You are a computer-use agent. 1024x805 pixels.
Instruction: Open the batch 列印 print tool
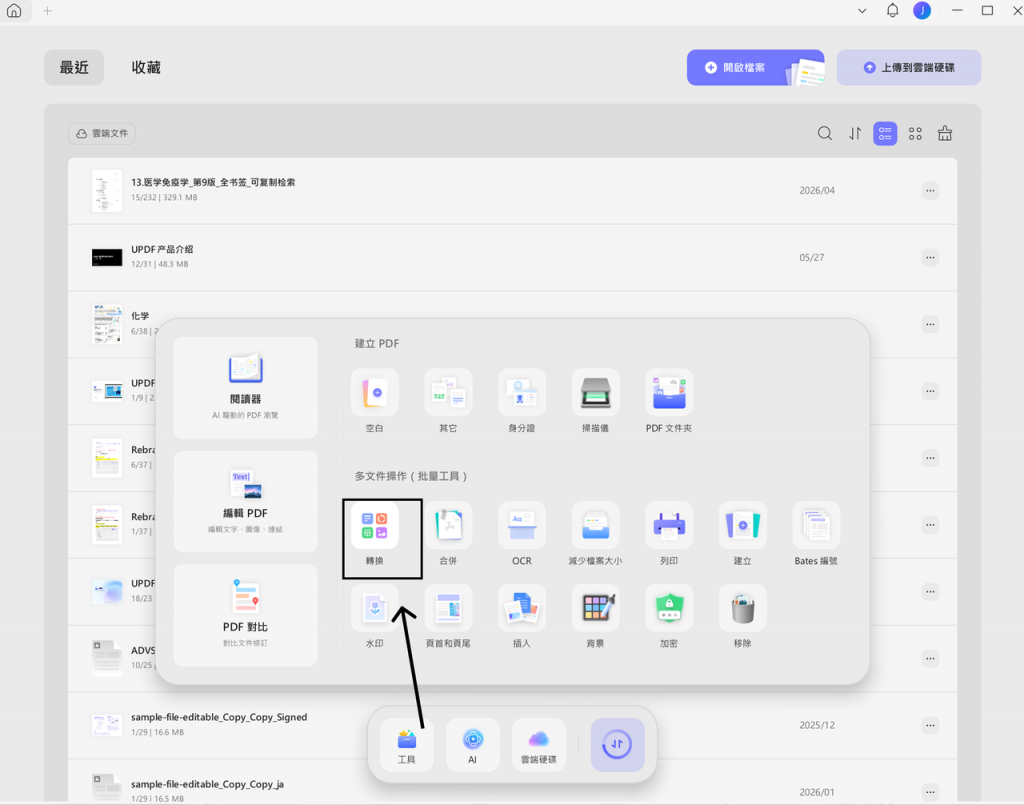point(669,526)
